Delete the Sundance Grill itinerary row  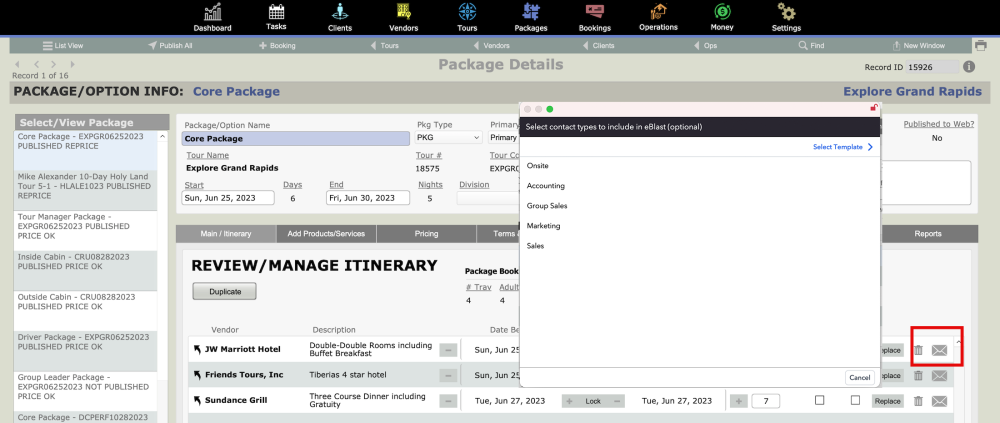point(918,401)
